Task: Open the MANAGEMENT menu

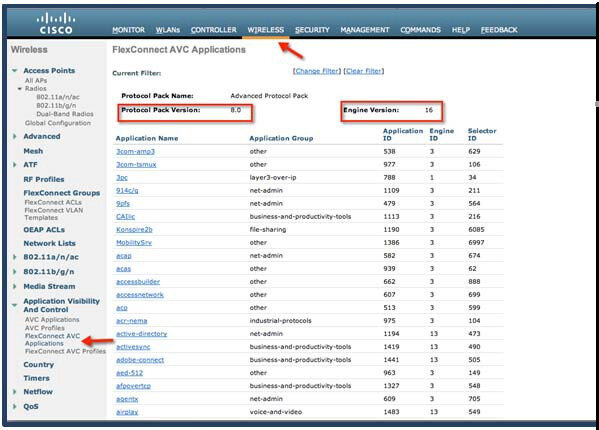Action: pos(365,30)
